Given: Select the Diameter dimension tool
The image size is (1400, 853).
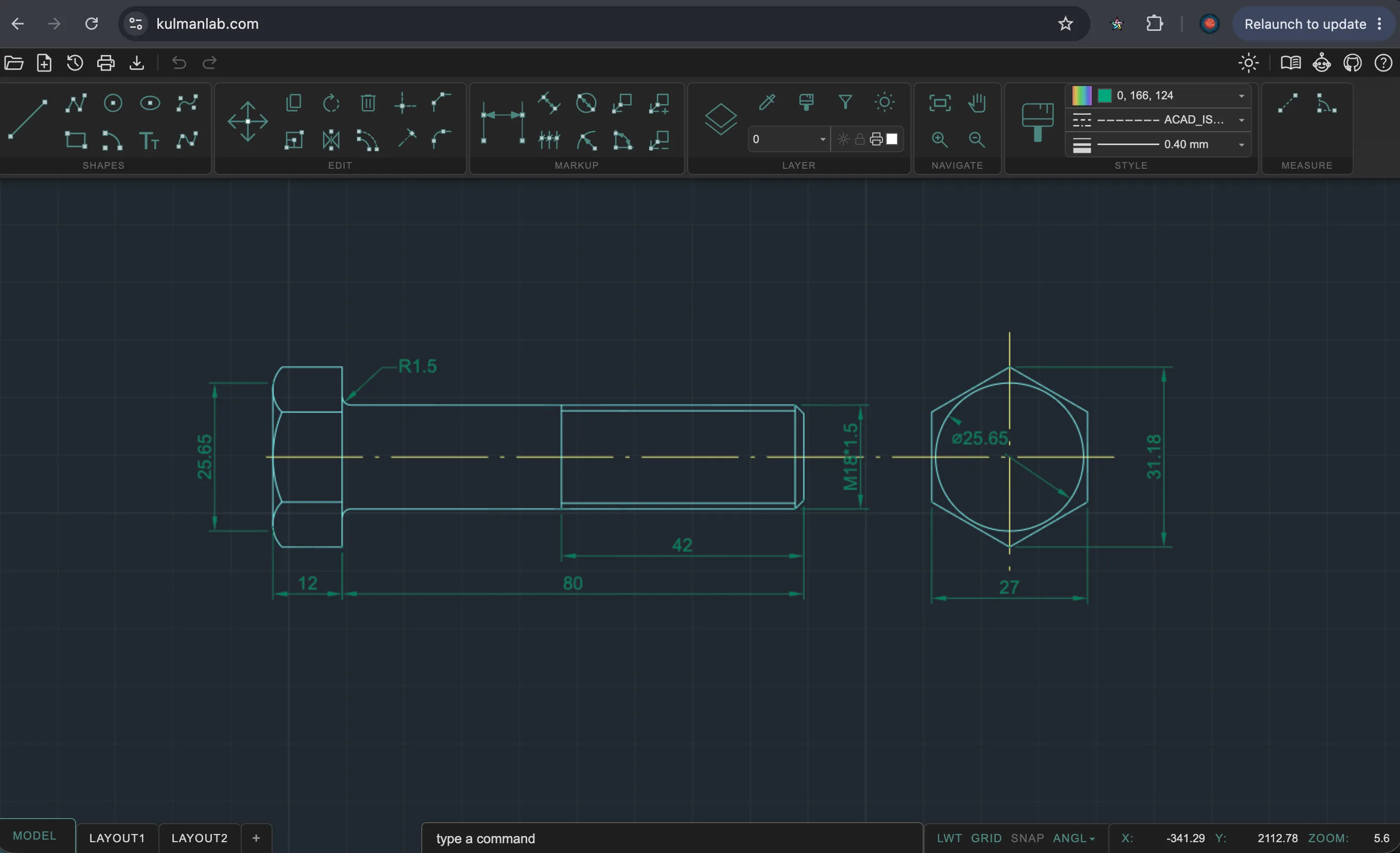Looking at the screenshot, I should coord(586,103).
